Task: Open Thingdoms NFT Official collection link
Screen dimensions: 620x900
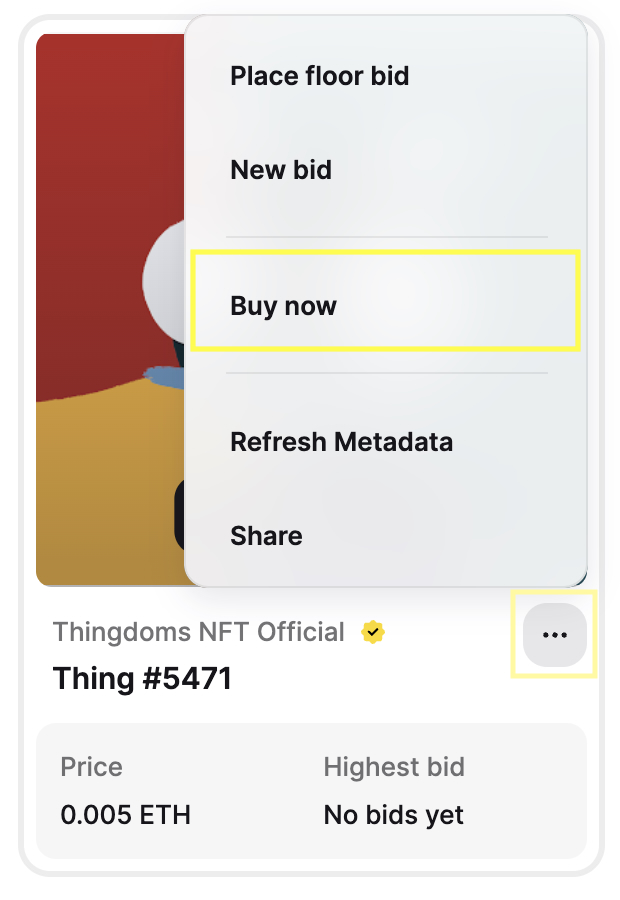Action: [199, 632]
